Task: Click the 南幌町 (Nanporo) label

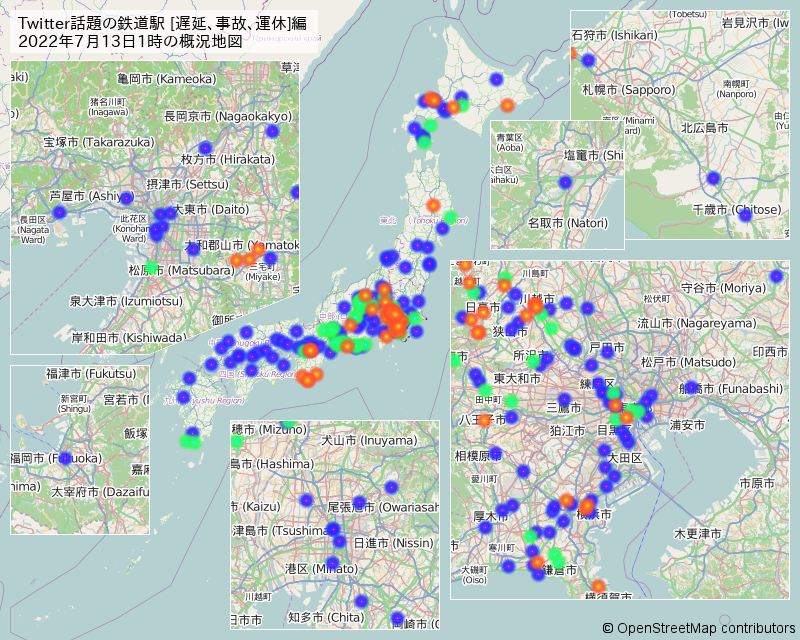Action: [x=736, y=89]
